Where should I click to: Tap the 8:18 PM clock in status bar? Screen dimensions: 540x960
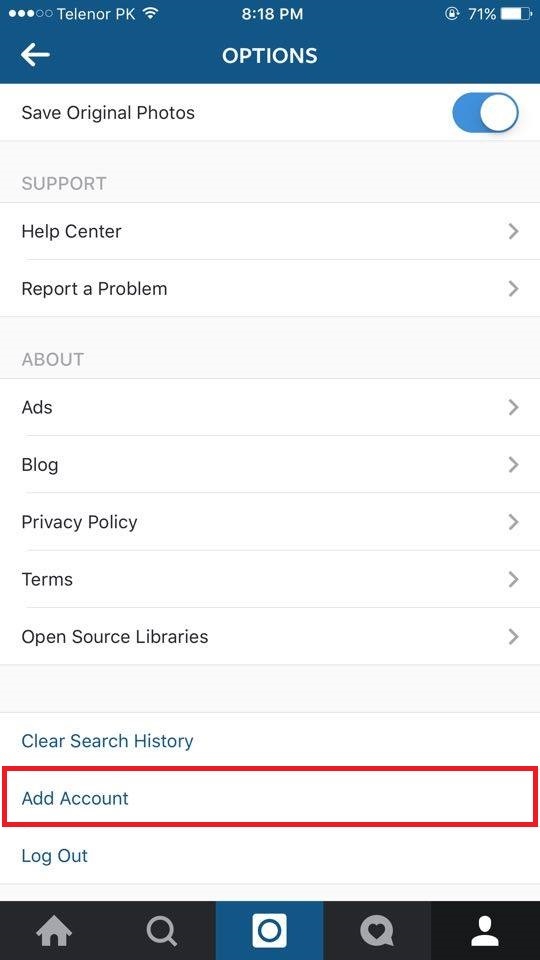272,14
